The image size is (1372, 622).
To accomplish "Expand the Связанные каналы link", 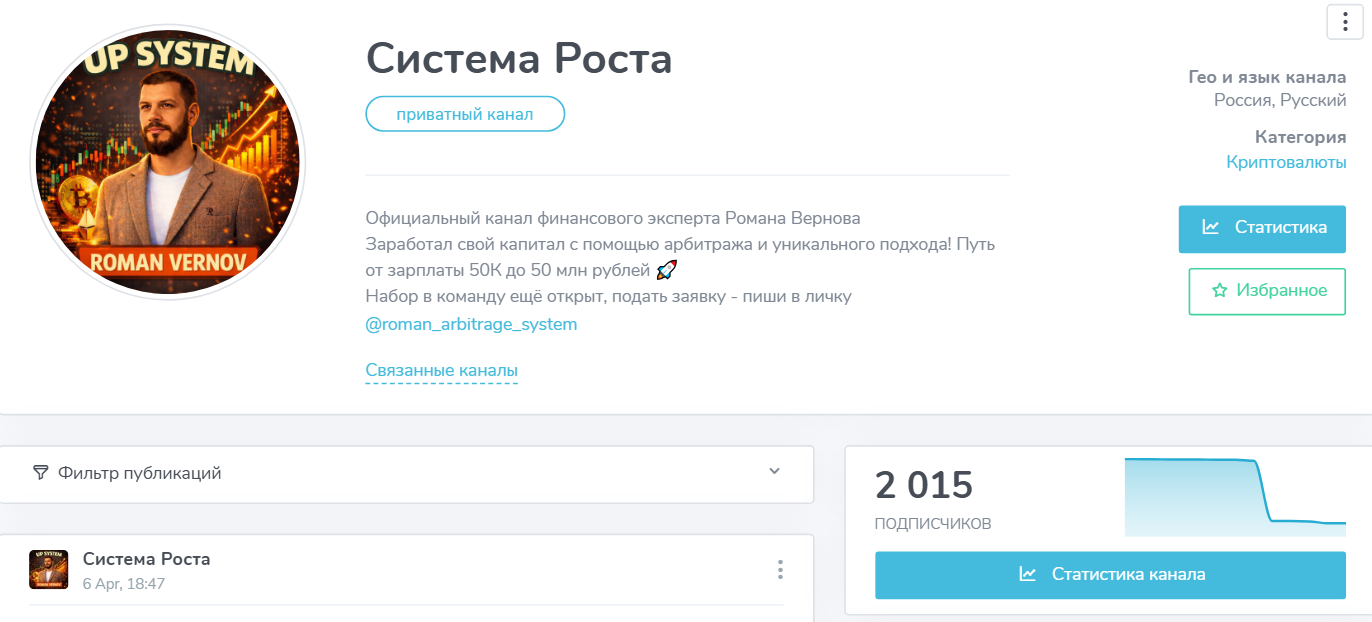I will [x=441, y=371].
